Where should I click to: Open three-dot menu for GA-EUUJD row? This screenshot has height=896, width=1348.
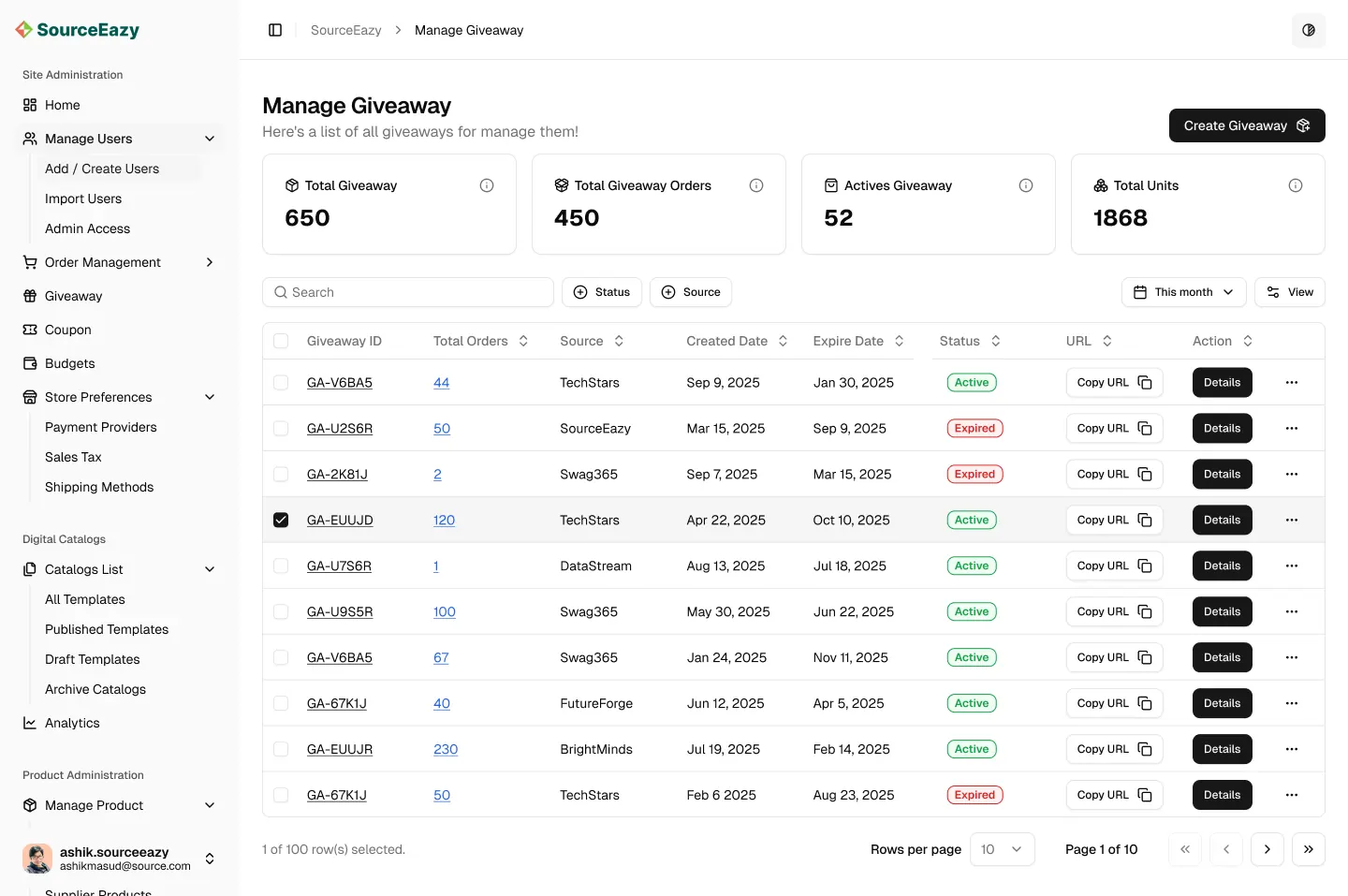pos(1292,520)
